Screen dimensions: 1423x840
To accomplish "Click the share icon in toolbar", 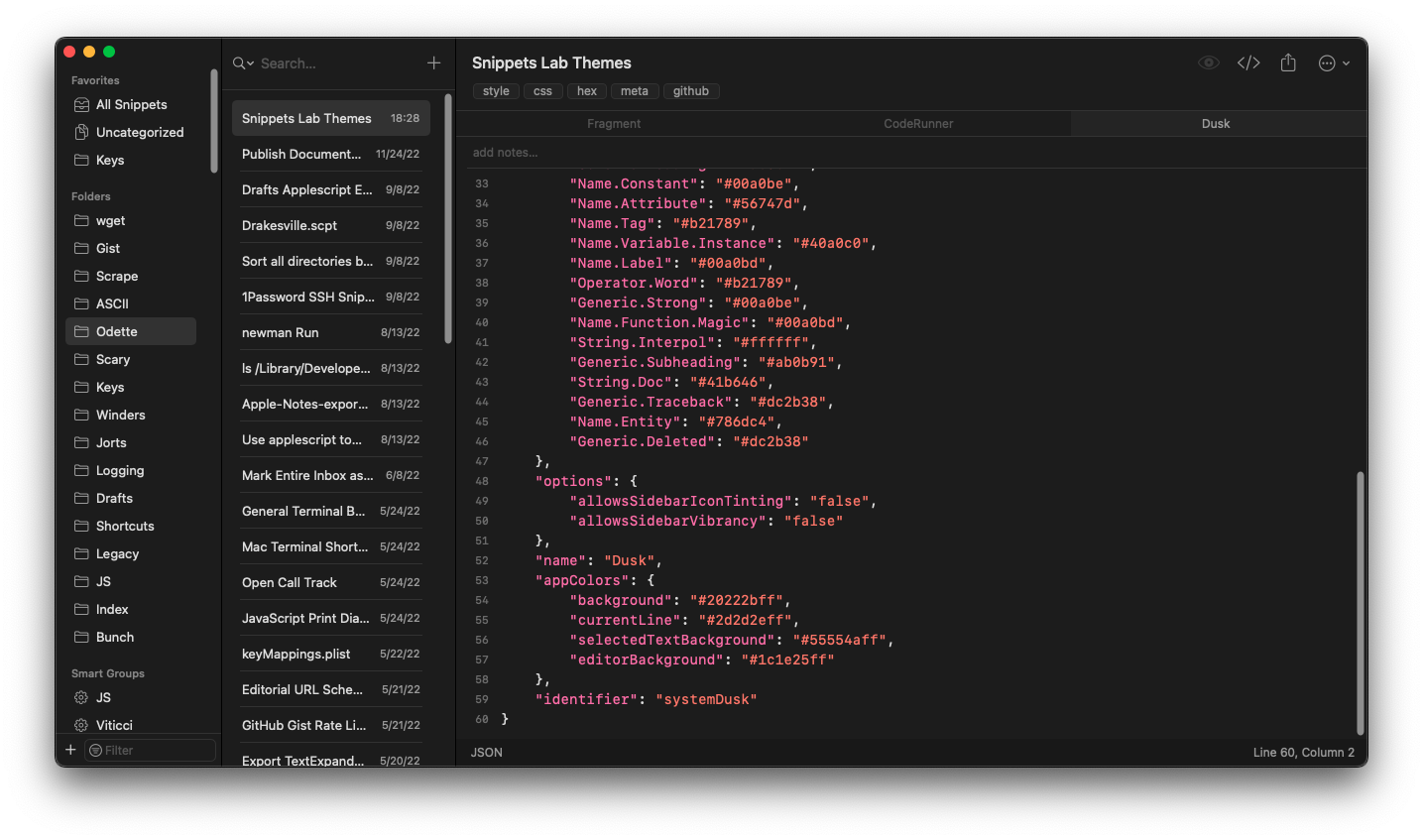I will (x=1288, y=63).
